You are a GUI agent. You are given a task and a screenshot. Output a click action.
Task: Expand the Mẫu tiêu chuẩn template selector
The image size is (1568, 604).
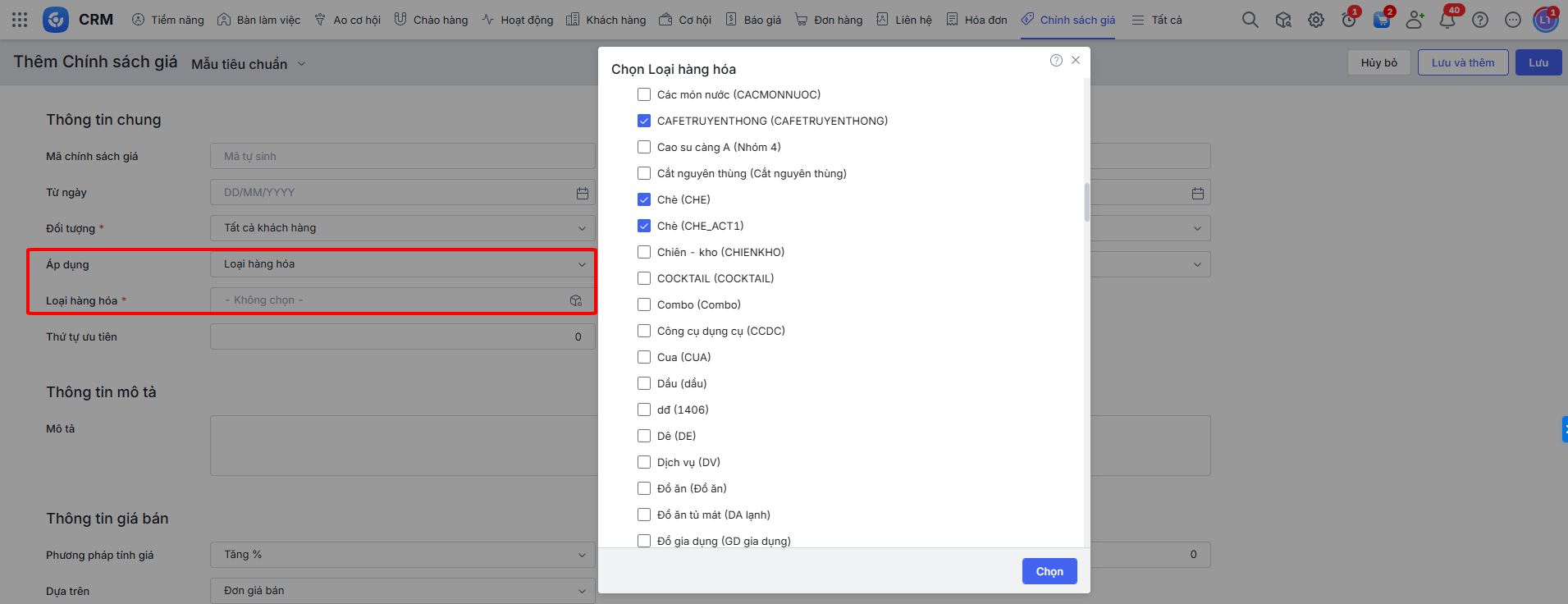tap(248, 64)
